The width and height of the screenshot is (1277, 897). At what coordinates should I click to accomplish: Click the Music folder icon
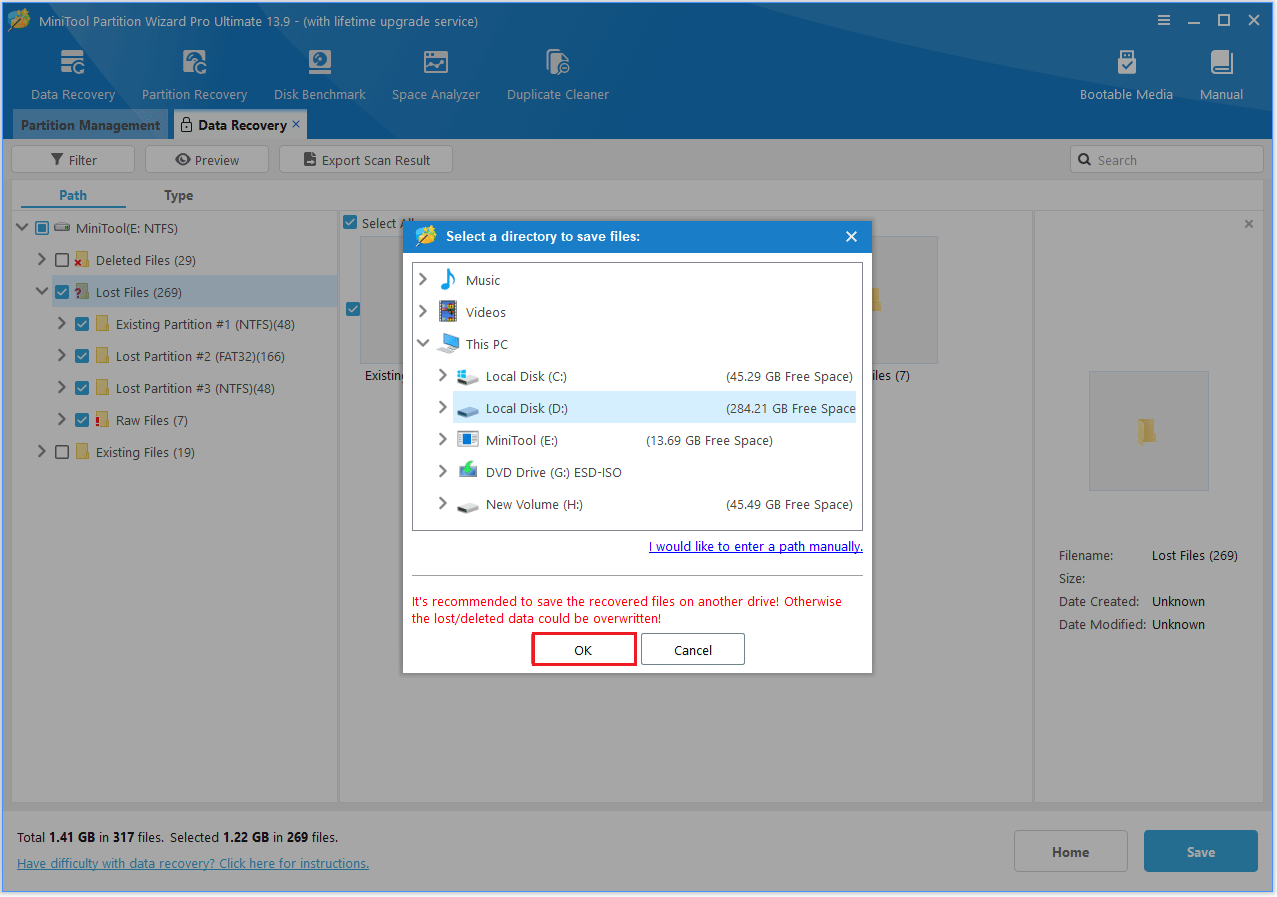[448, 280]
